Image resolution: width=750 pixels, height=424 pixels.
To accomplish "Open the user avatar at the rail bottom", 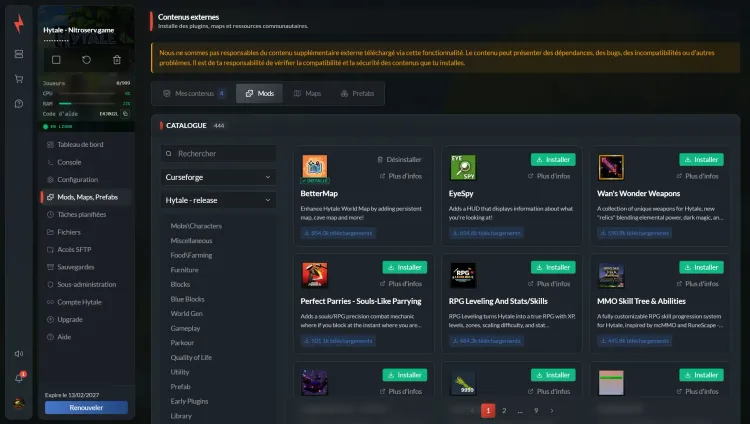I will (x=19, y=403).
